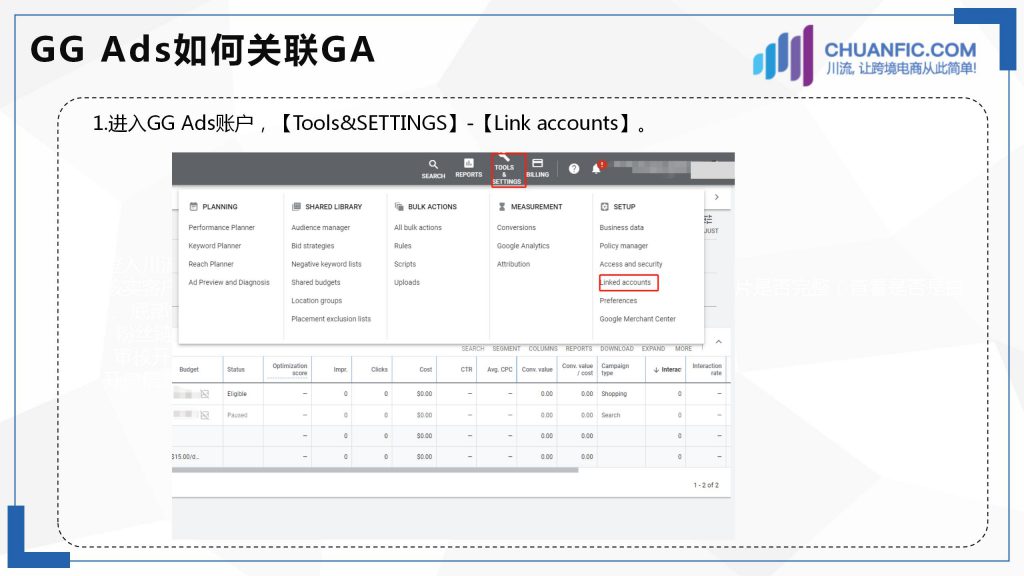
Task: Sort by the Cost column header
Action: [426, 370]
